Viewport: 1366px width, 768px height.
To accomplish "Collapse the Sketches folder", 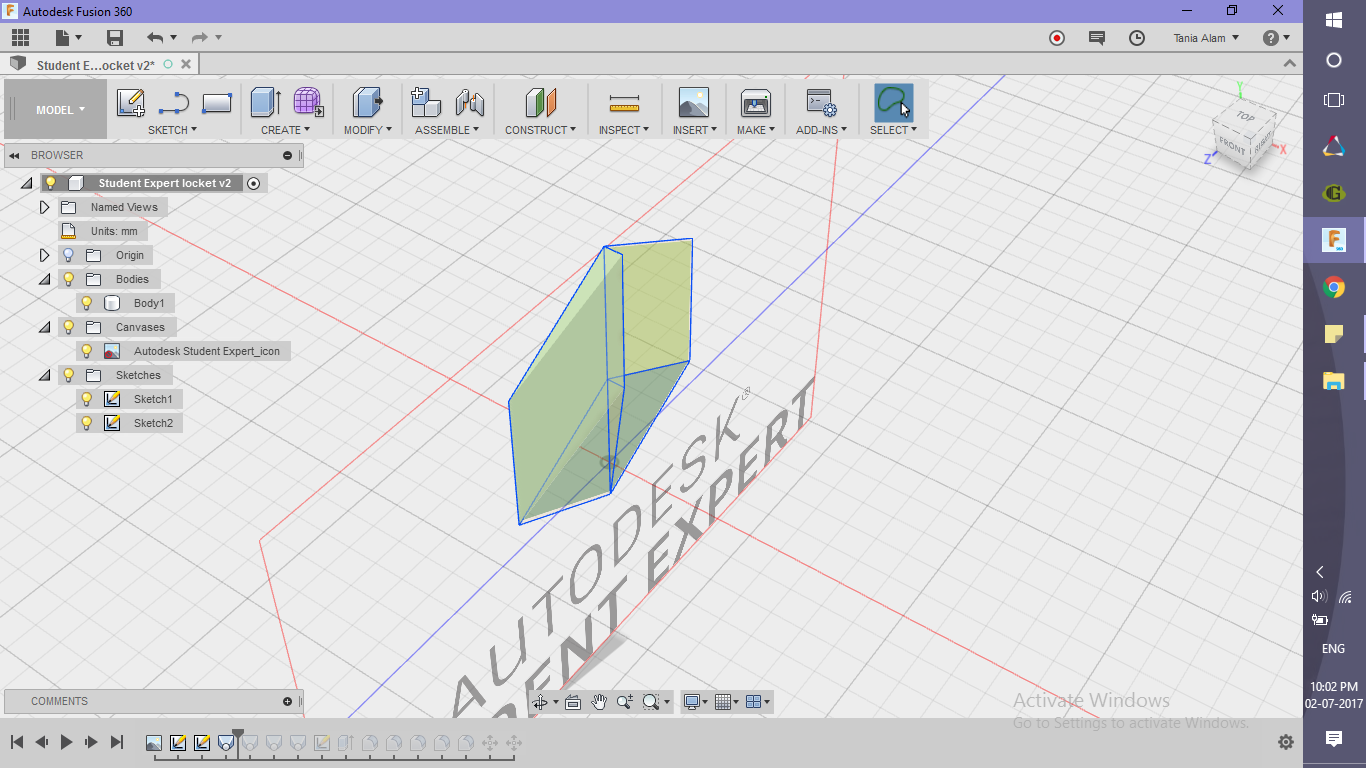I will [44, 375].
